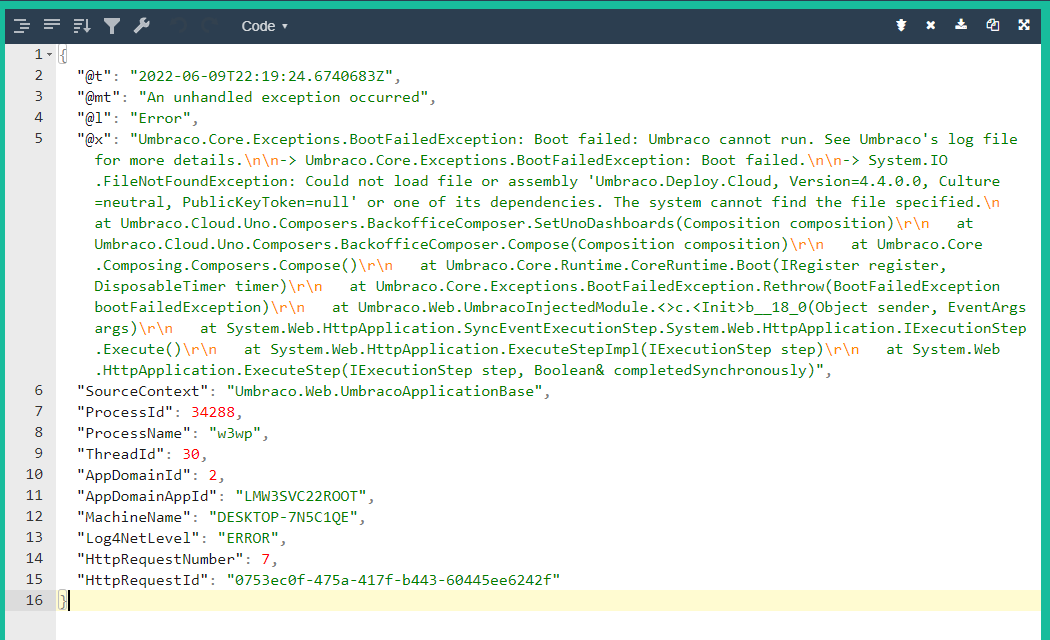Screen dimensions: 1050x640
Task: Sort the JSON fields
Action: click(x=81, y=26)
